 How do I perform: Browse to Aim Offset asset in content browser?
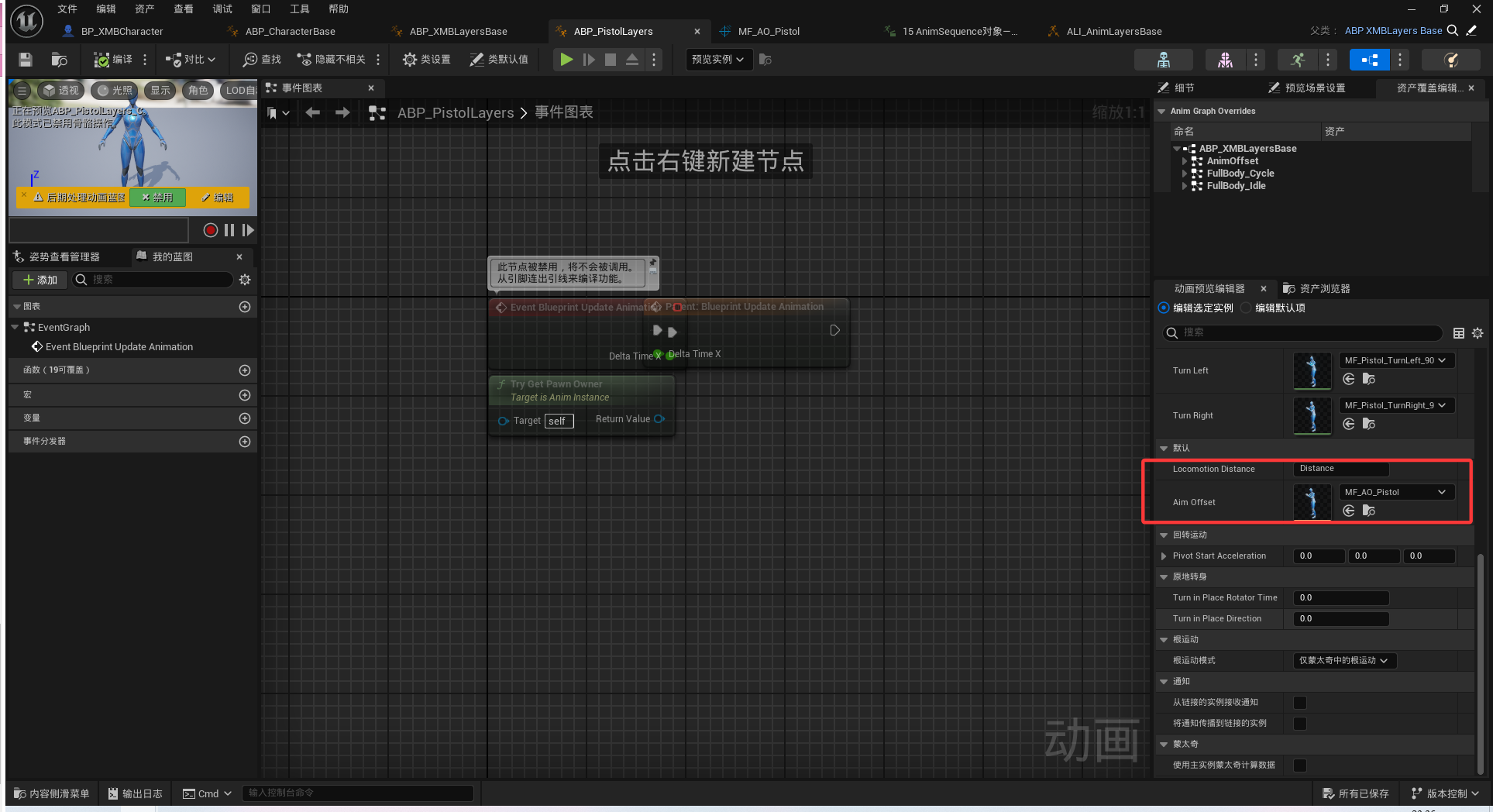point(1369,511)
